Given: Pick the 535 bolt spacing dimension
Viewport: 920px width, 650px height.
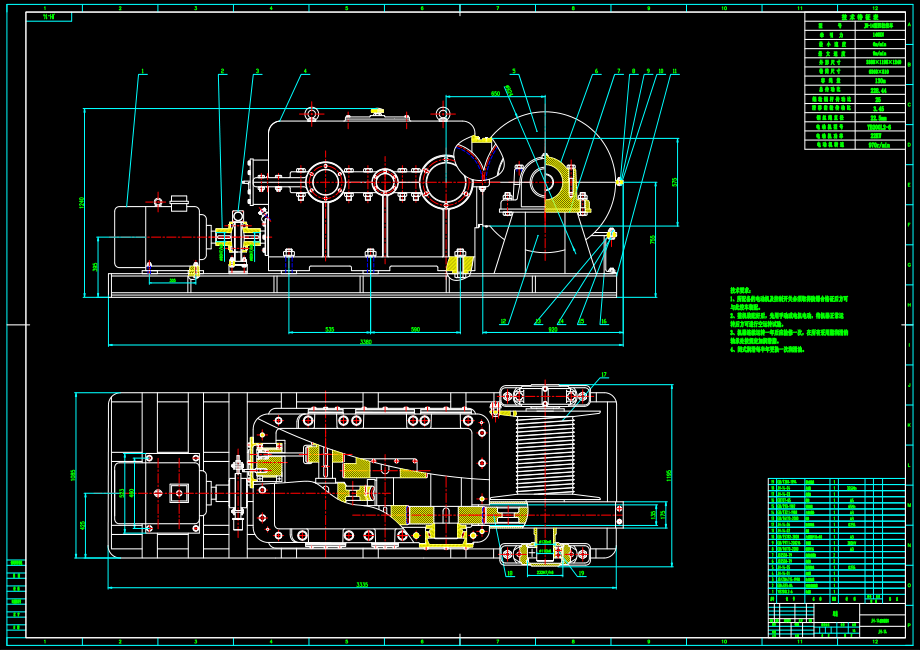Looking at the screenshot, I should pos(330,329).
